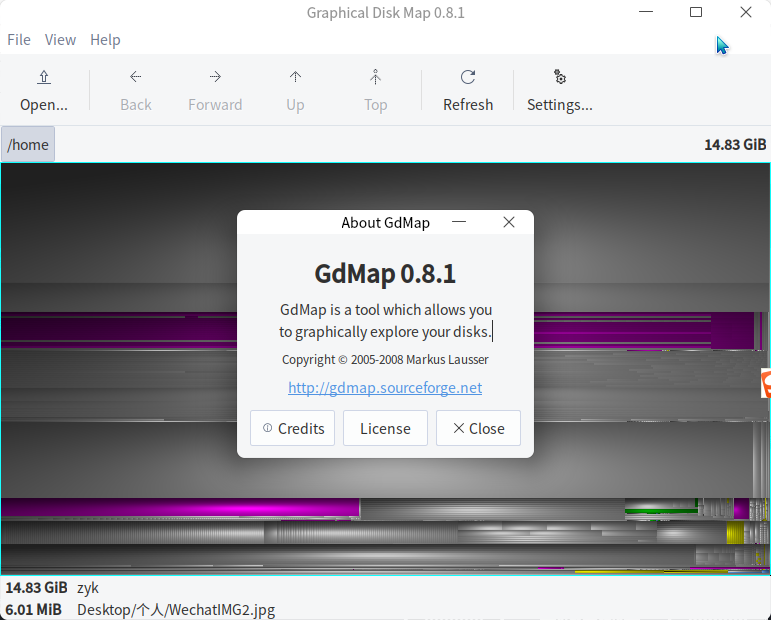
Task: Click the Close button in About dialog
Action: click(478, 428)
